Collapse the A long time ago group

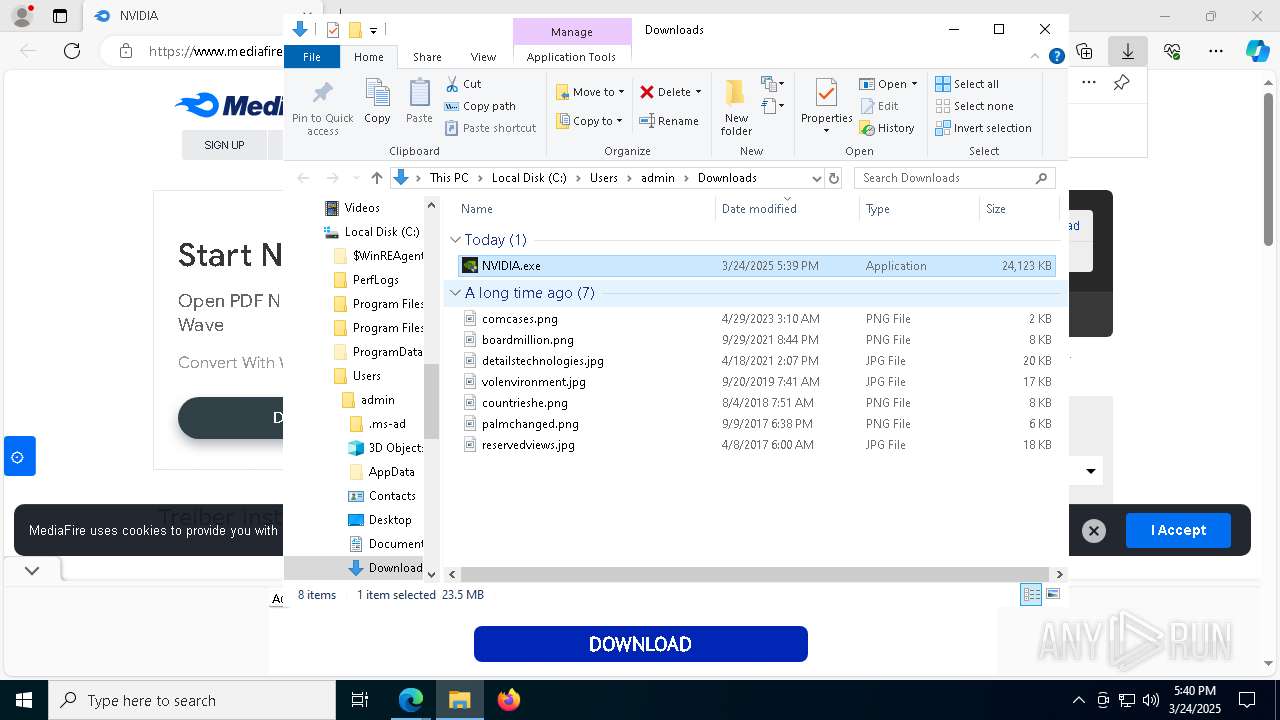pyautogui.click(x=455, y=293)
